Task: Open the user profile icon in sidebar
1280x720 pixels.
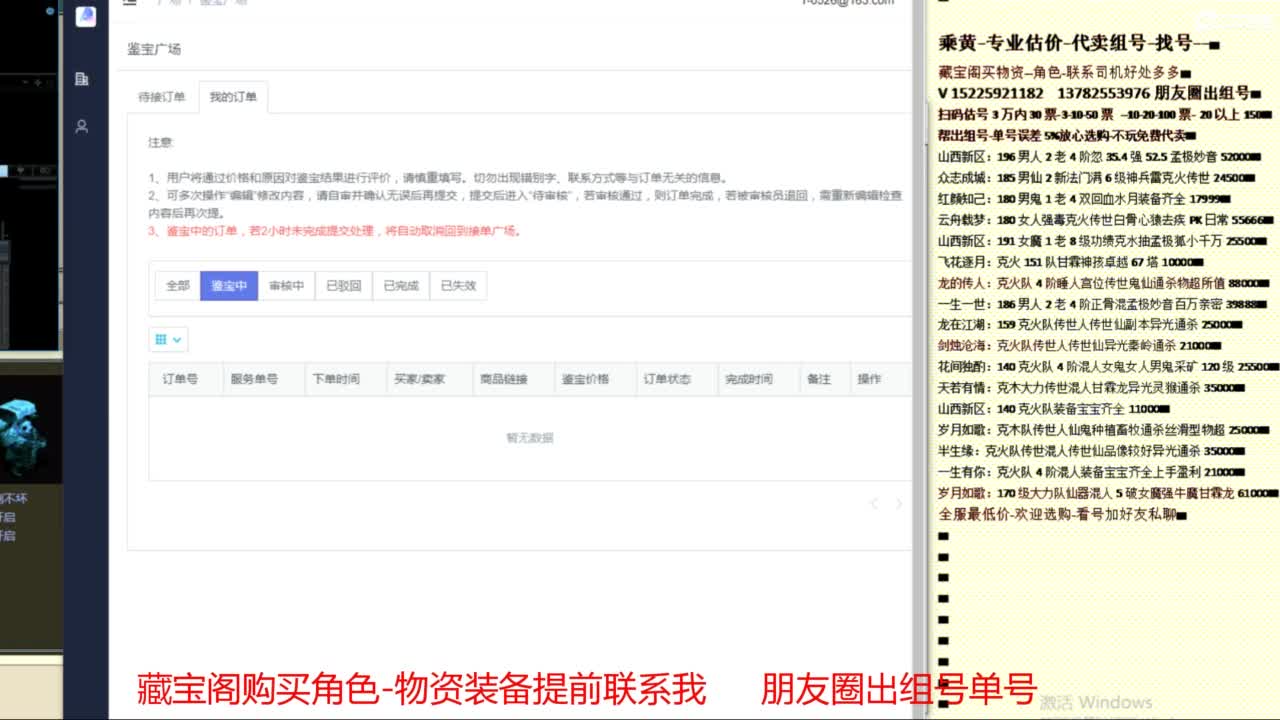Action: (x=82, y=126)
